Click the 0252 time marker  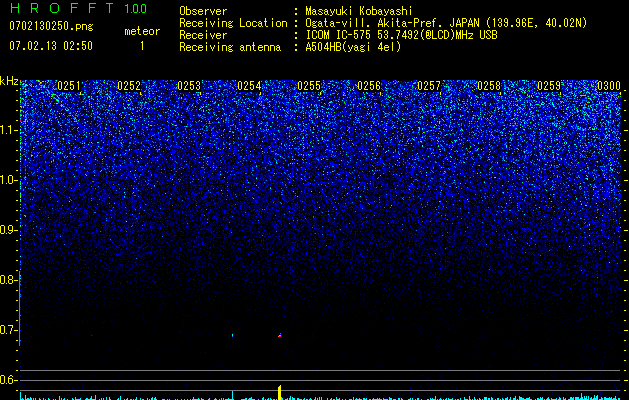[129, 86]
